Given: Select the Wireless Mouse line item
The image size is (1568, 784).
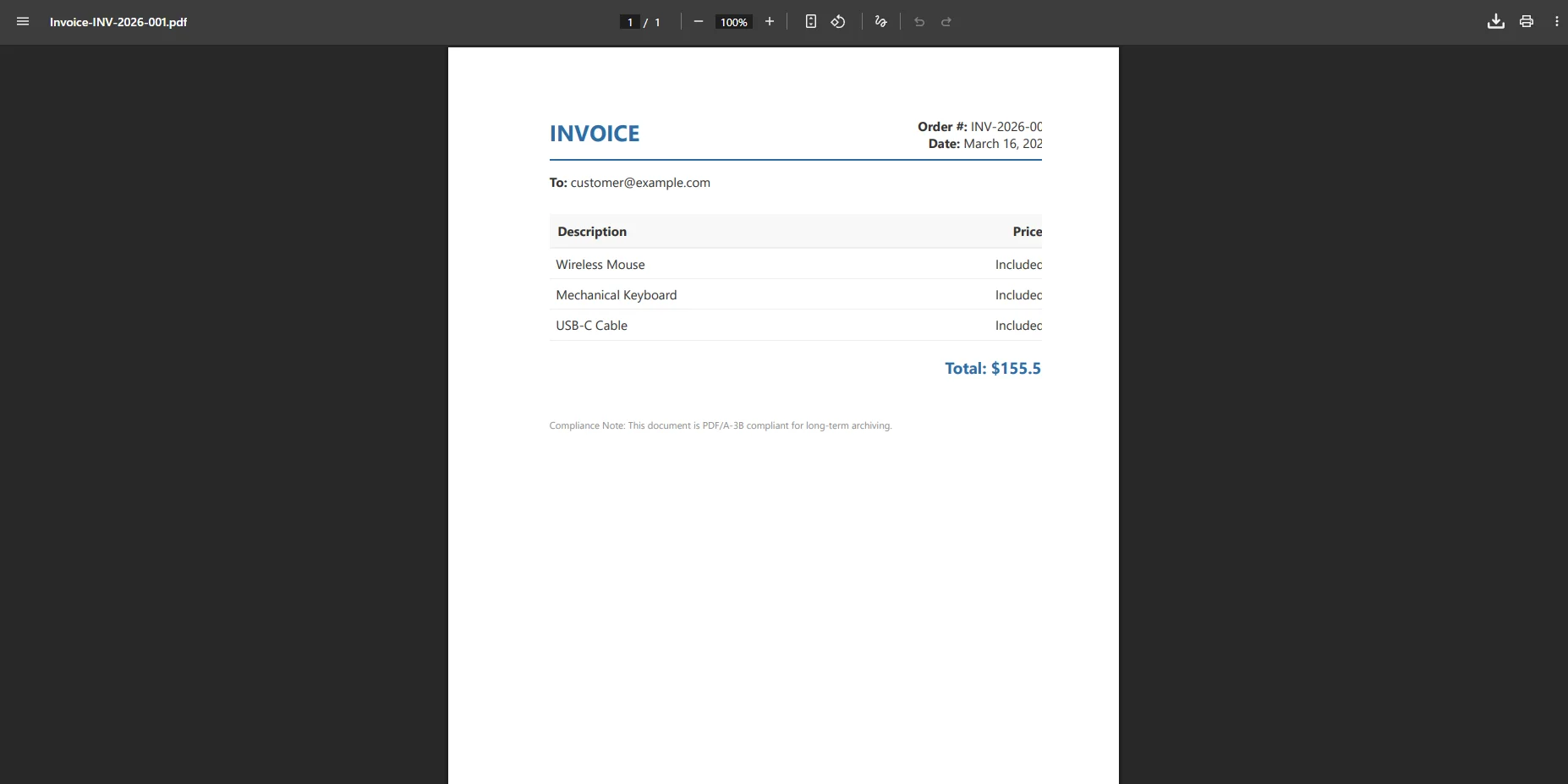Looking at the screenshot, I should coord(600,265).
